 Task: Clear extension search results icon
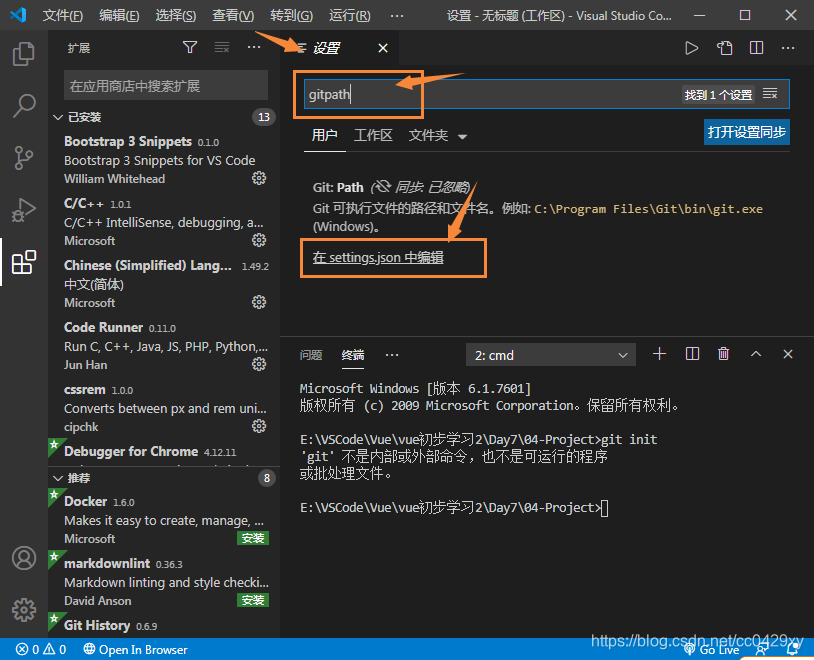pos(222,48)
